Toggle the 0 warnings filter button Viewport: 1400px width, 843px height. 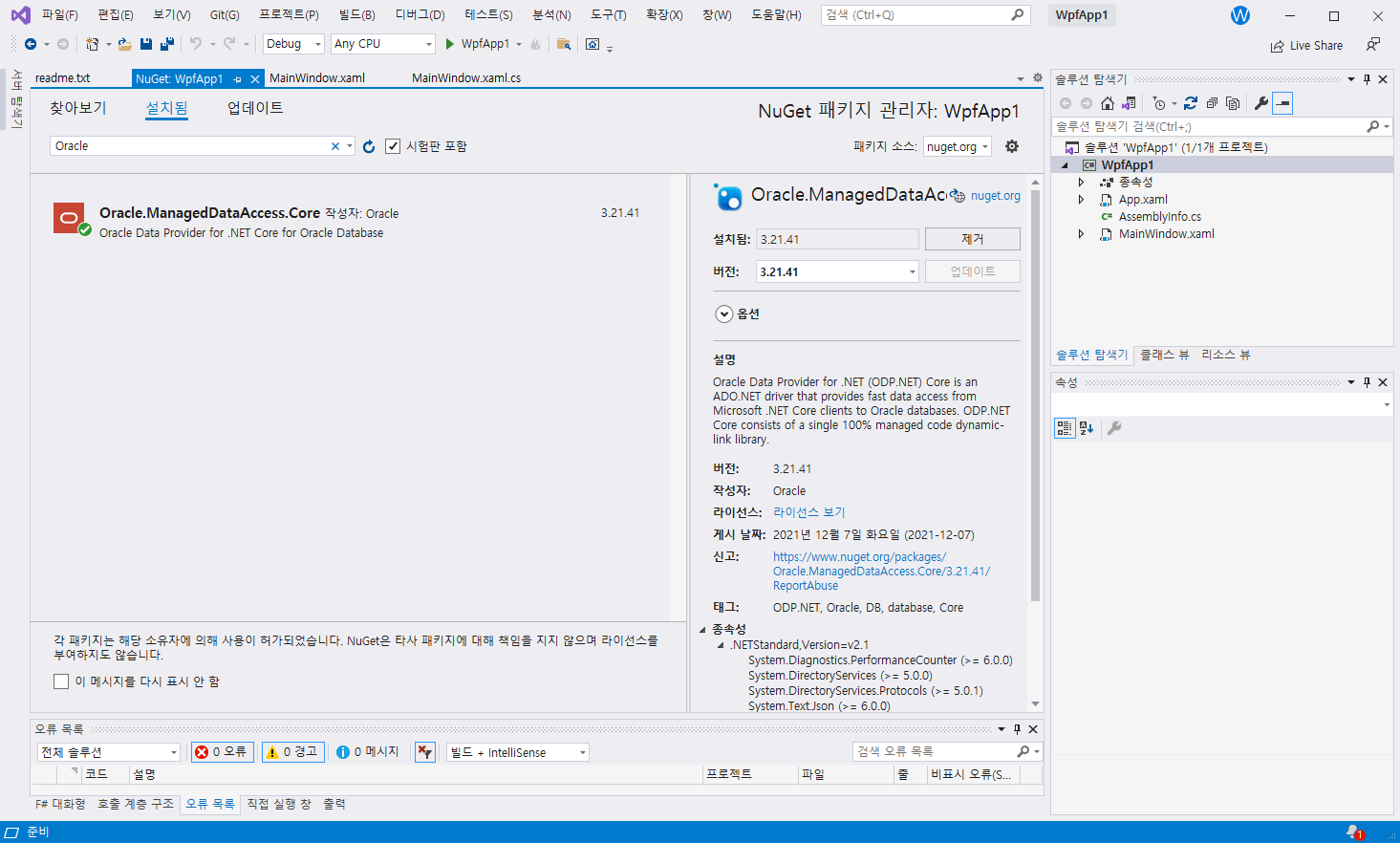pos(293,752)
